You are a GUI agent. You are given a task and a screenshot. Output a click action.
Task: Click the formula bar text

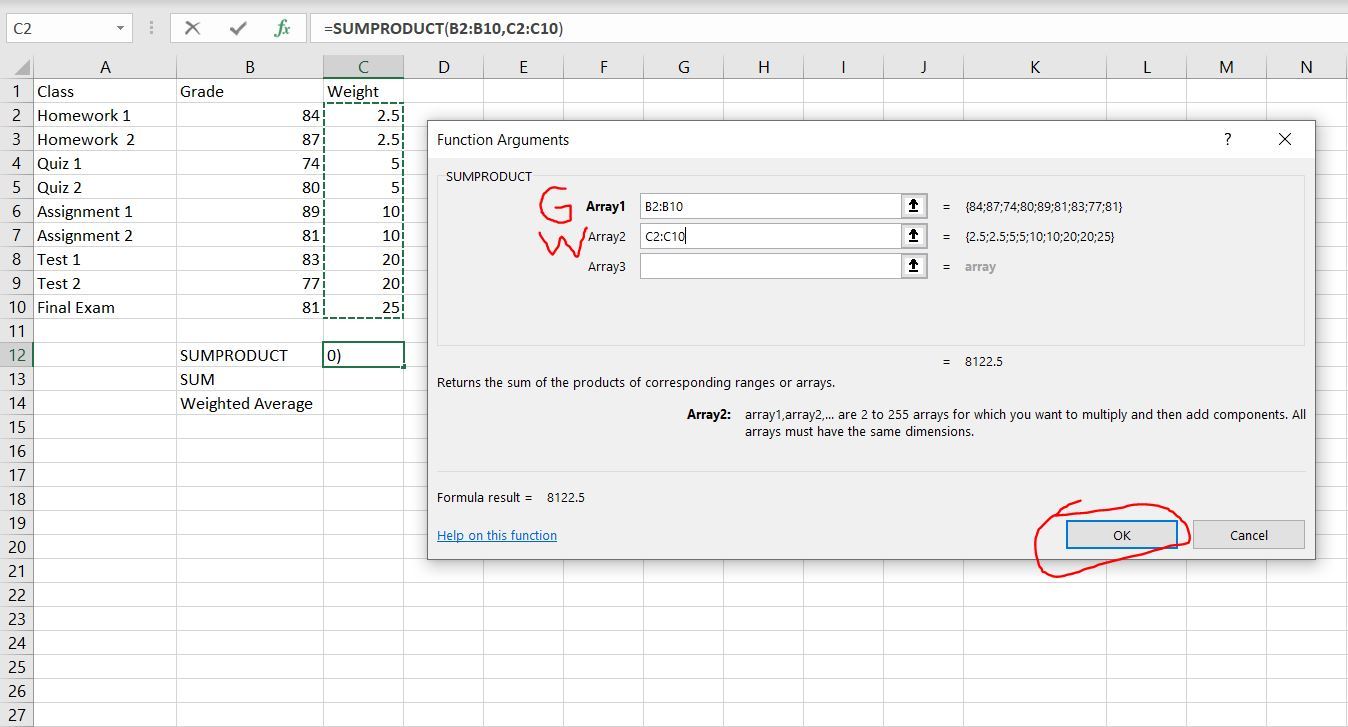point(443,28)
